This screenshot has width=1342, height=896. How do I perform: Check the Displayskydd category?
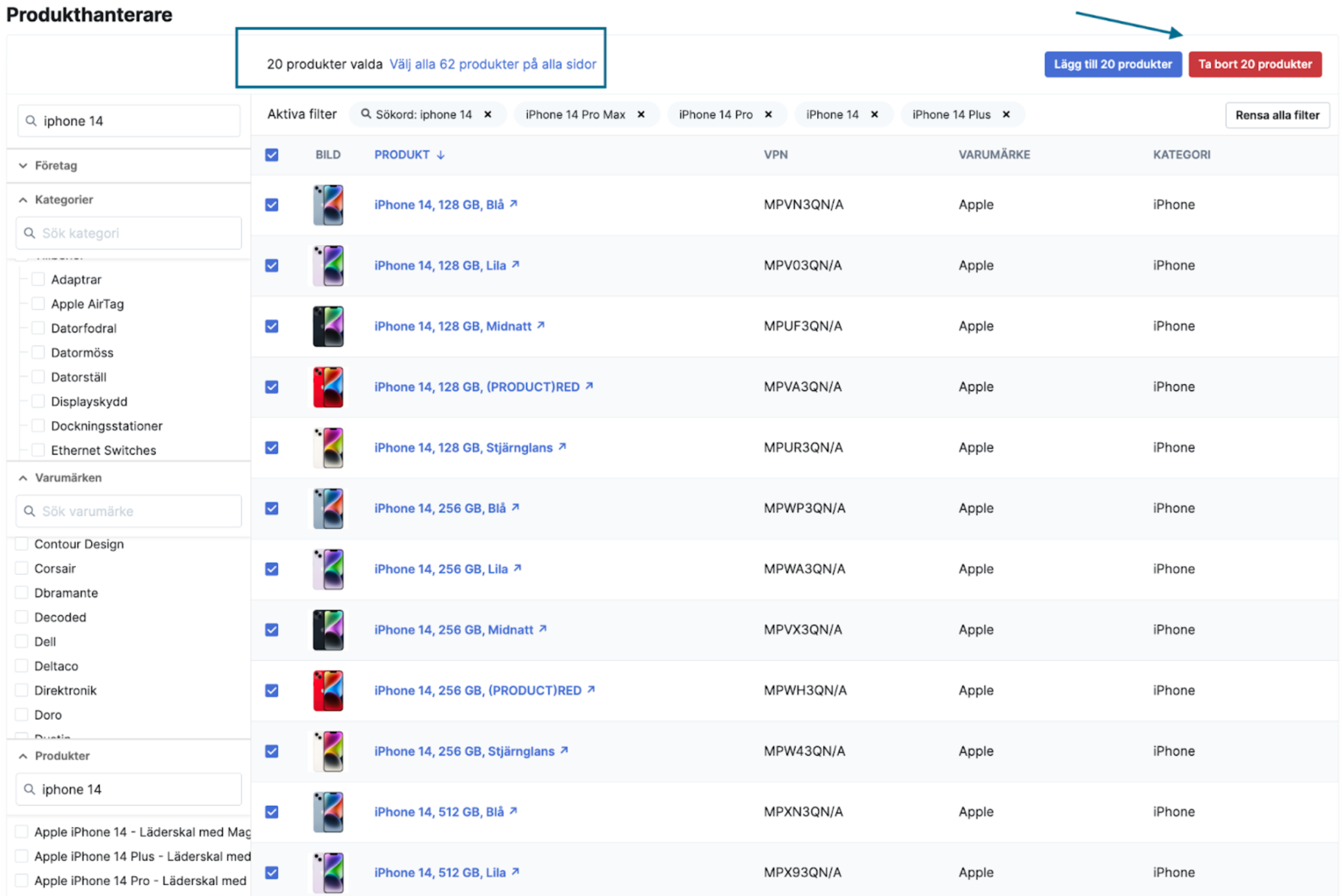tap(38, 401)
